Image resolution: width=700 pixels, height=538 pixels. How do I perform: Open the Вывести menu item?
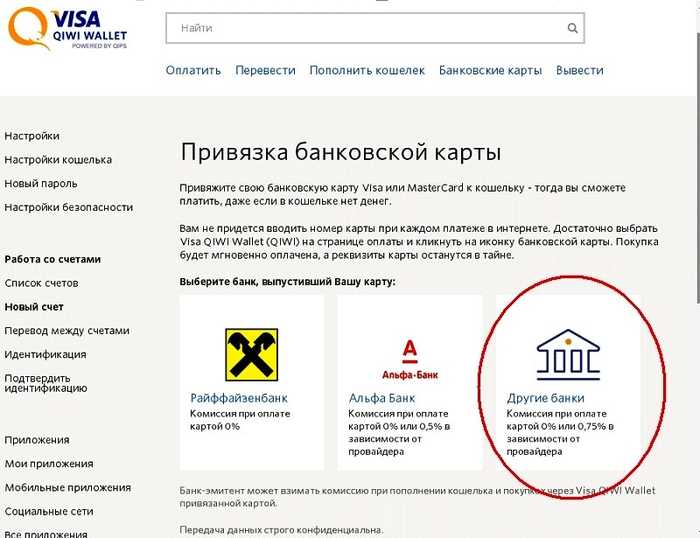[x=579, y=71]
